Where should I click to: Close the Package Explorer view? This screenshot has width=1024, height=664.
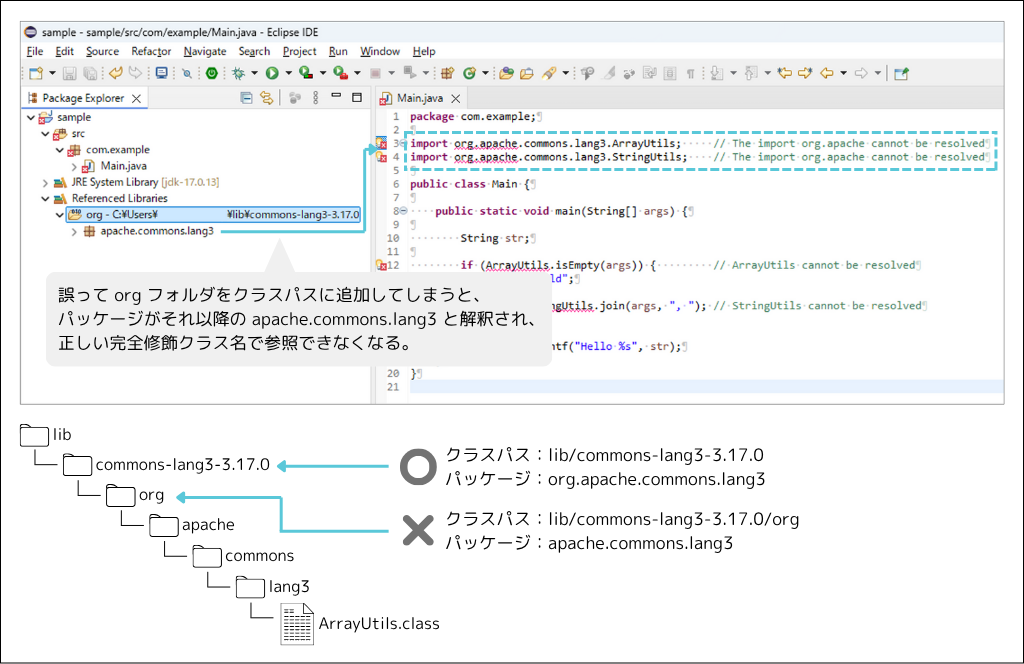click(136, 98)
